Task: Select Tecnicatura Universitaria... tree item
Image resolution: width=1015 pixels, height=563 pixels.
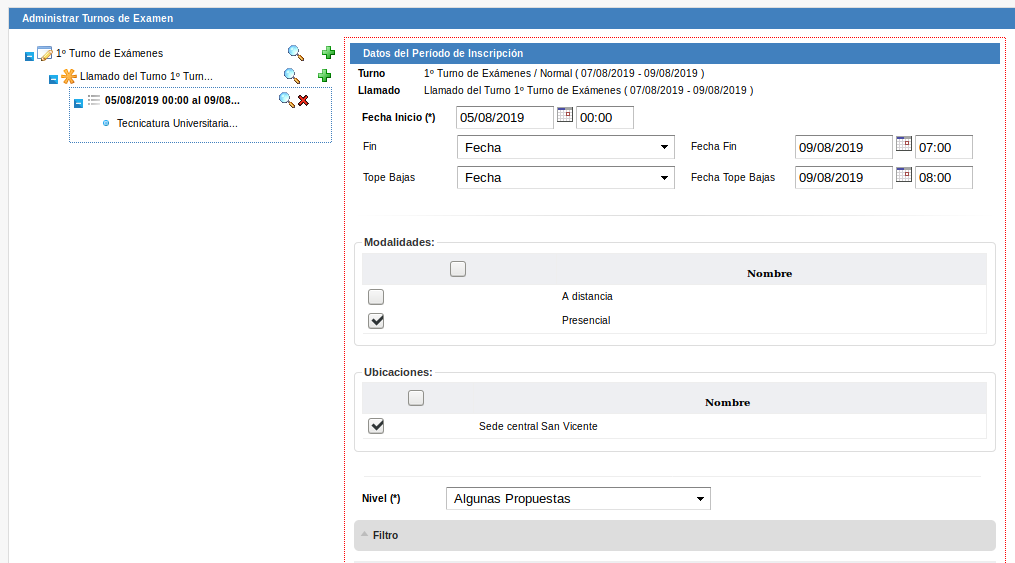Action: pos(177,123)
